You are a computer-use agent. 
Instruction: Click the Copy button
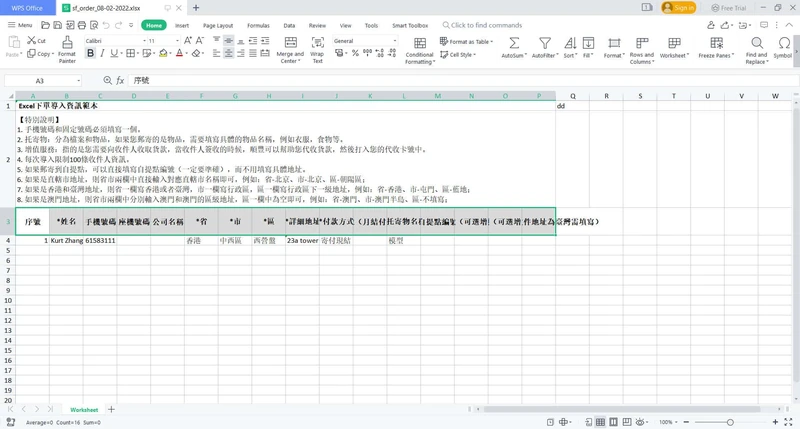coord(40,54)
